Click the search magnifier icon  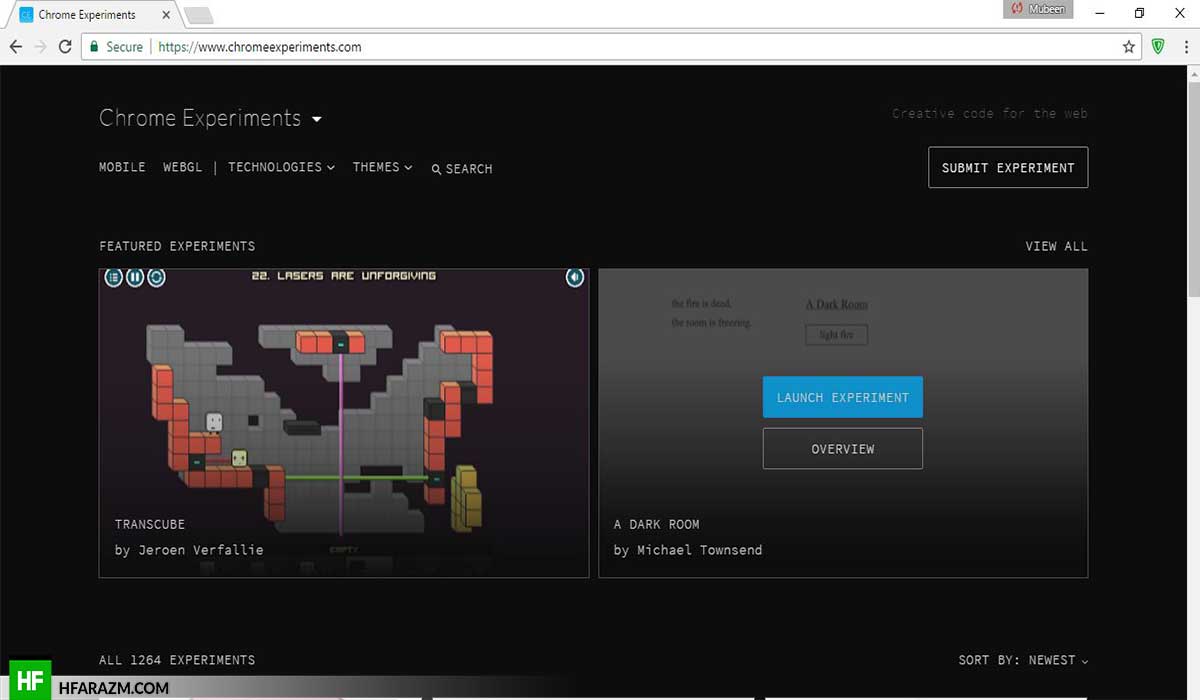436,169
